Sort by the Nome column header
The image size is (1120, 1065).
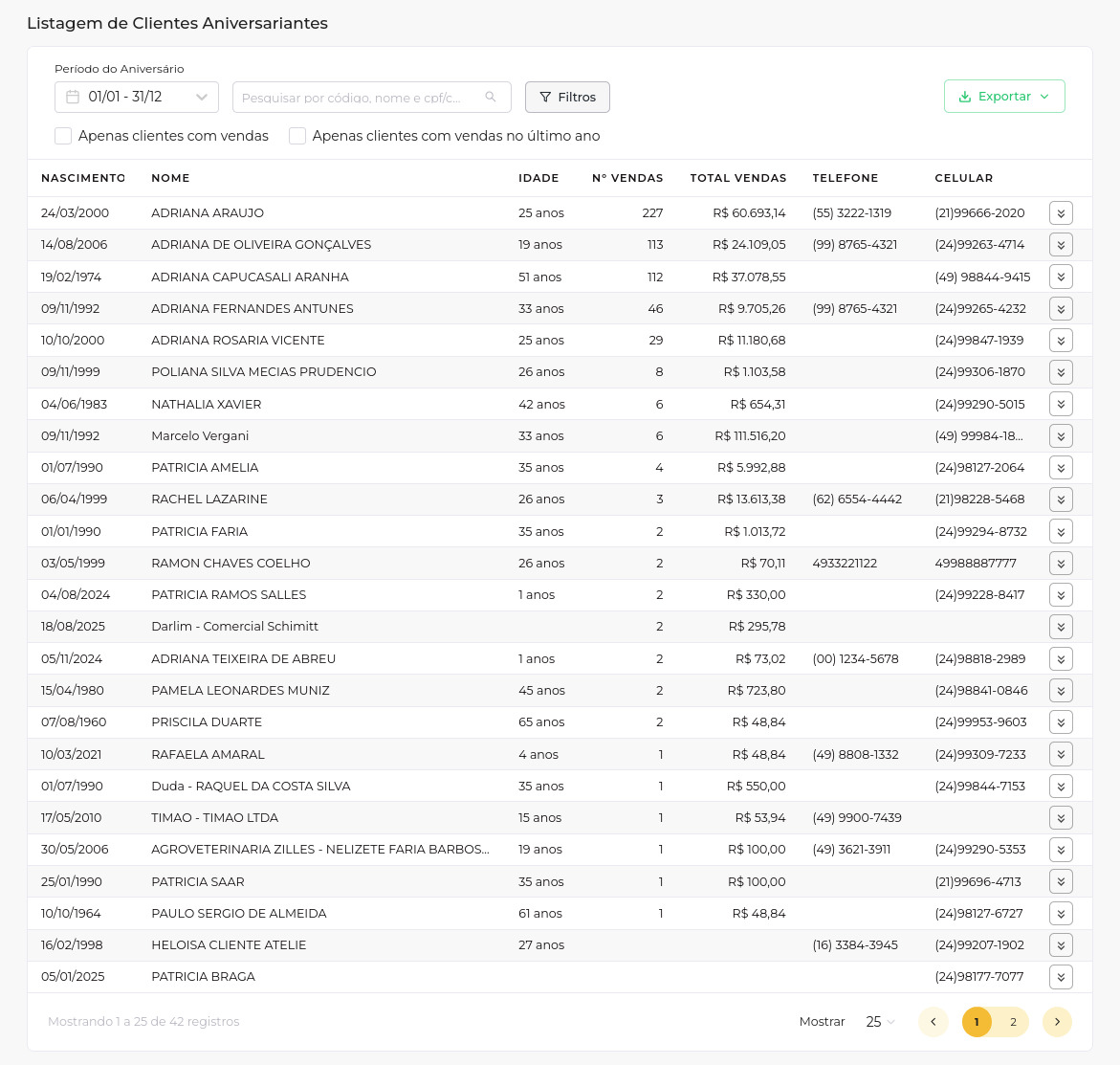tap(170, 178)
